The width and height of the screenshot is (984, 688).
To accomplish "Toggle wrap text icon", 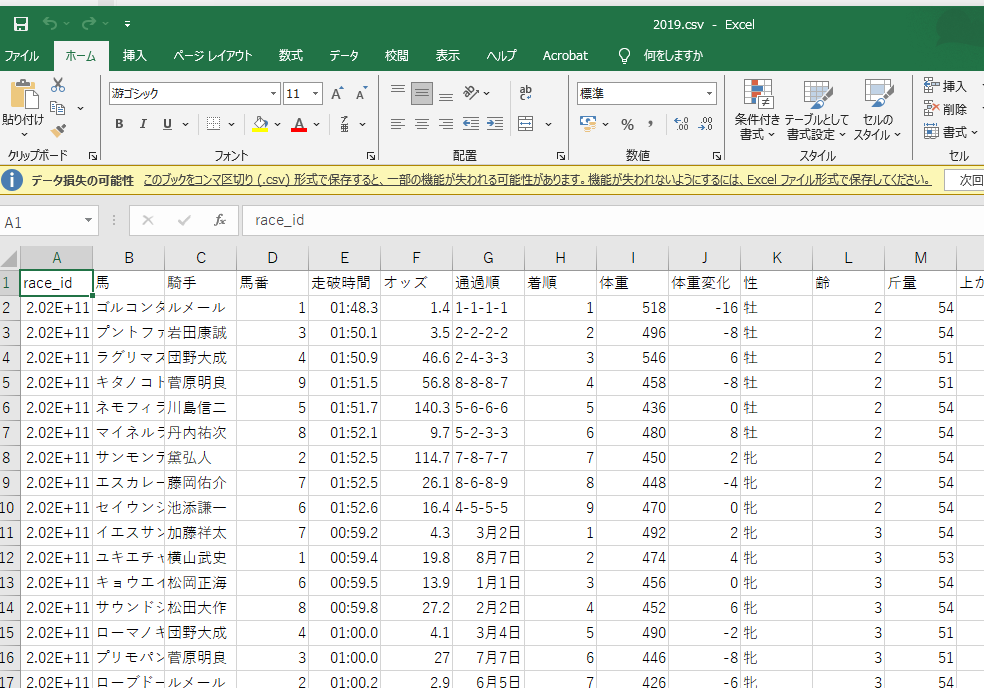I will click(526, 93).
